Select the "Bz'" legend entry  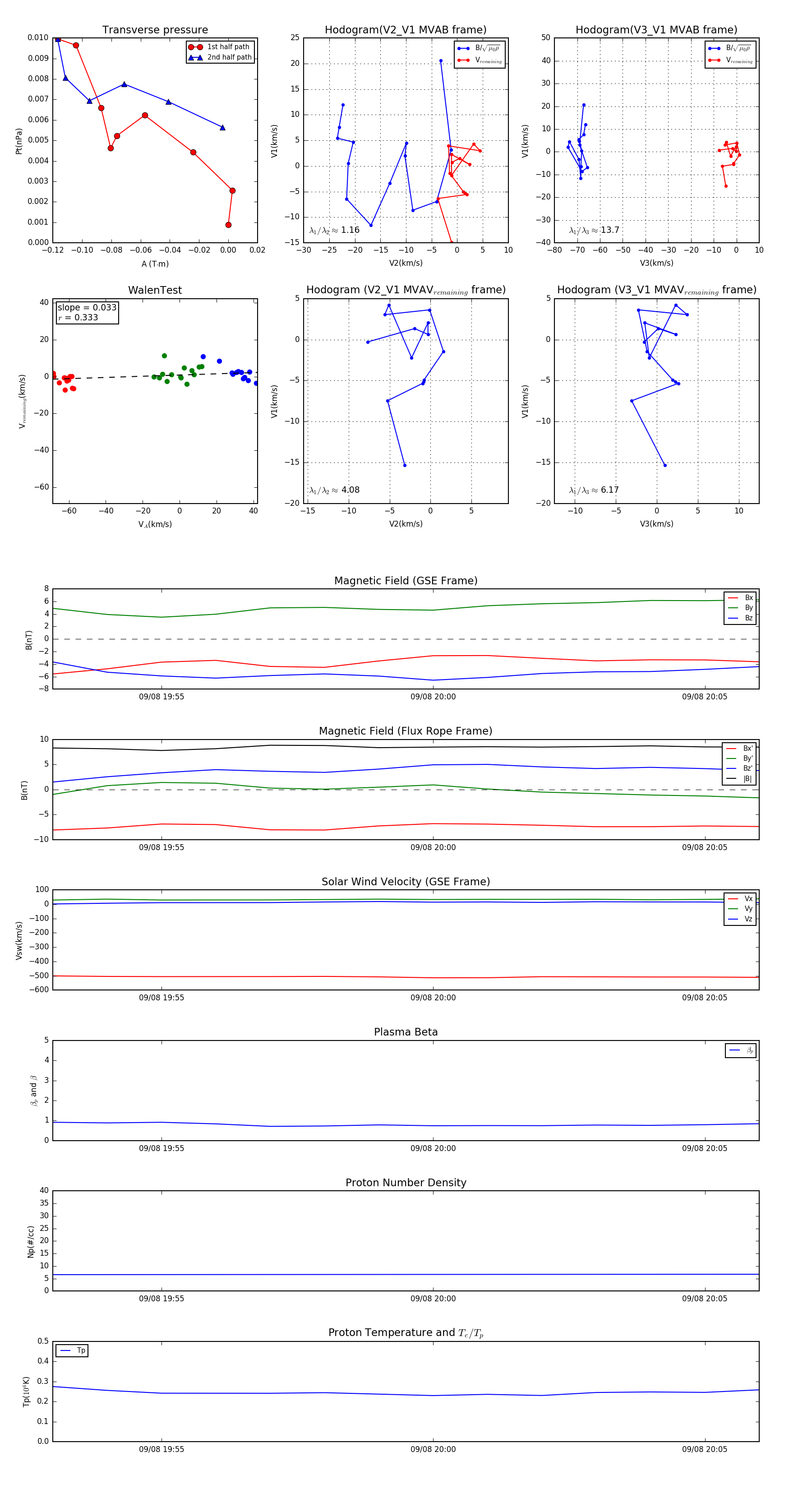click(739, 768)
